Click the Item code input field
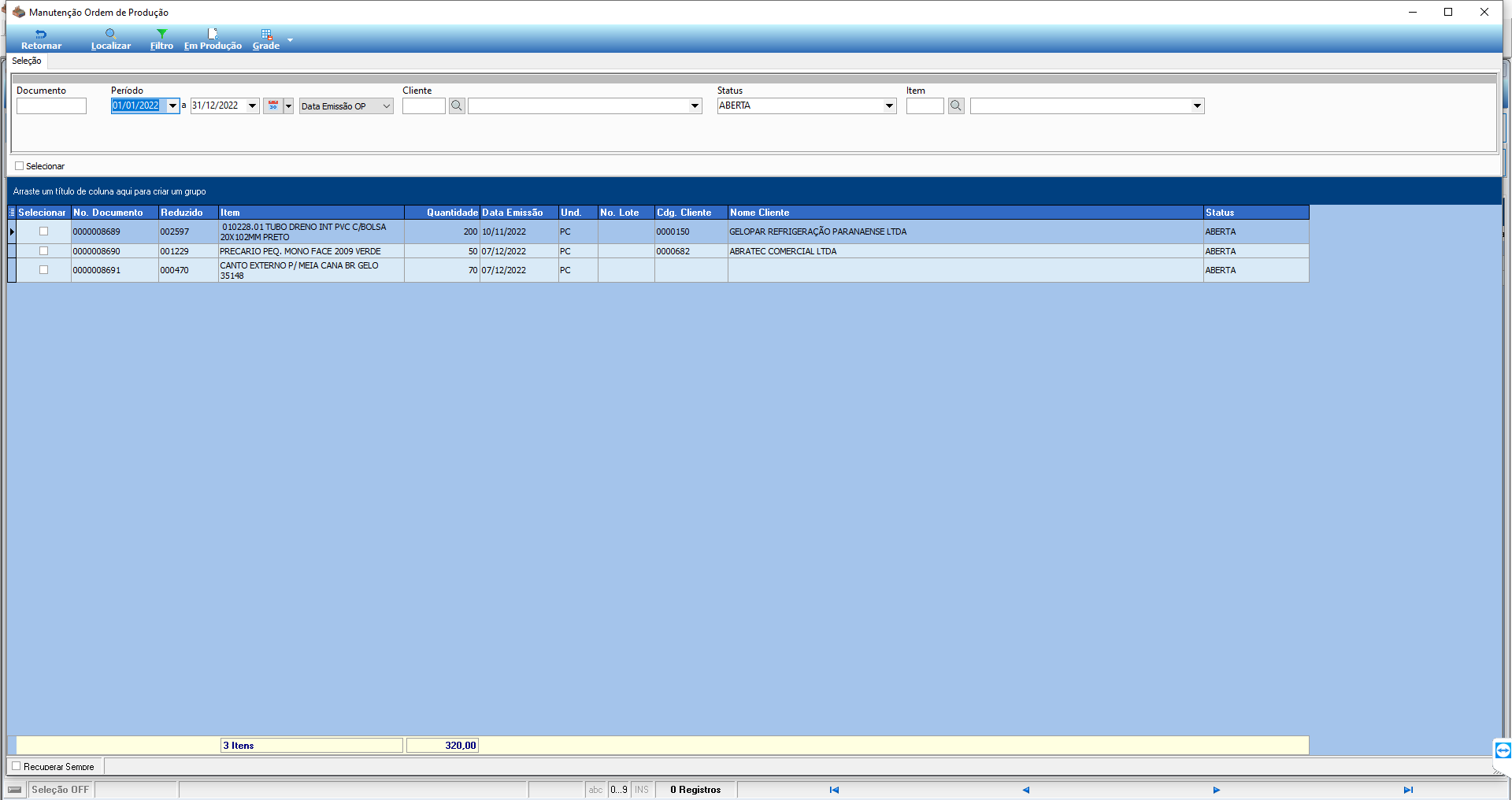The image size is (1512, 800). (925, 106)
